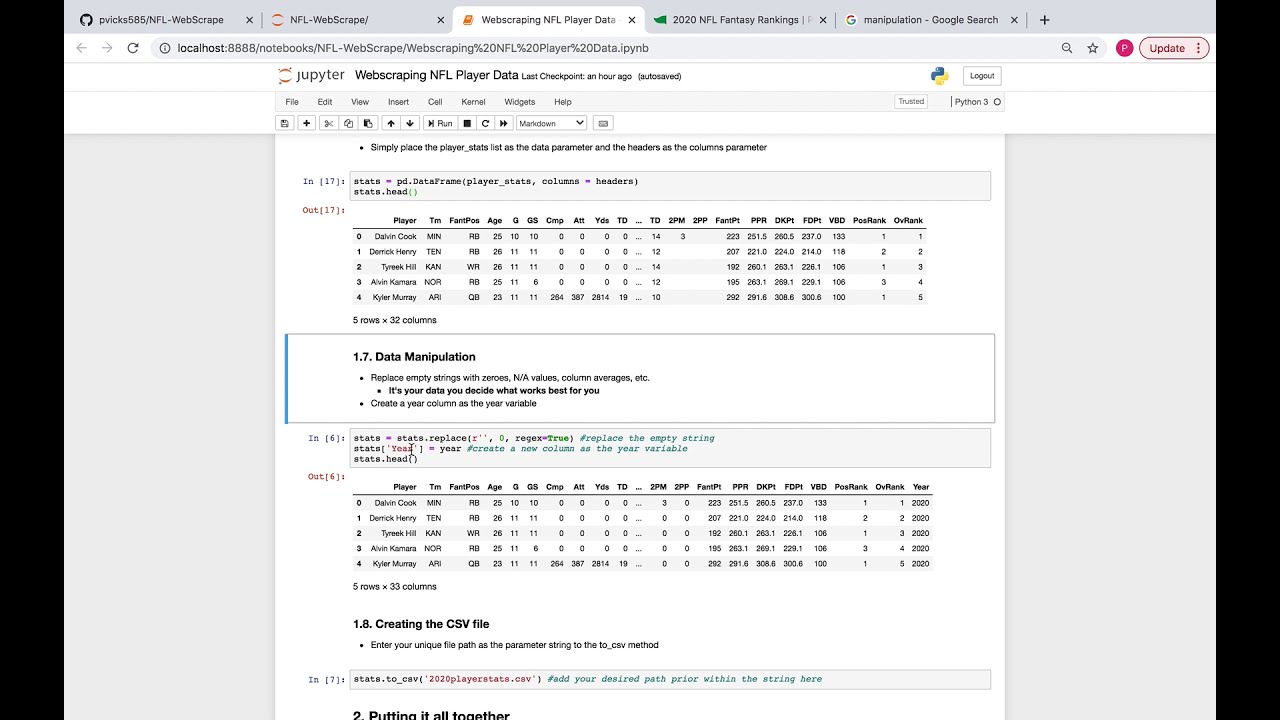Bookmark this page with star icon
The height and width of the screenshot is (720, 1280).
pos(1093,48)
